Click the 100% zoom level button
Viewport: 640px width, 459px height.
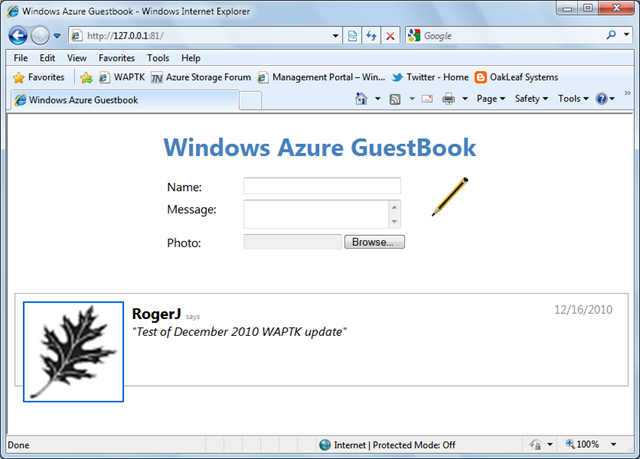582,444
